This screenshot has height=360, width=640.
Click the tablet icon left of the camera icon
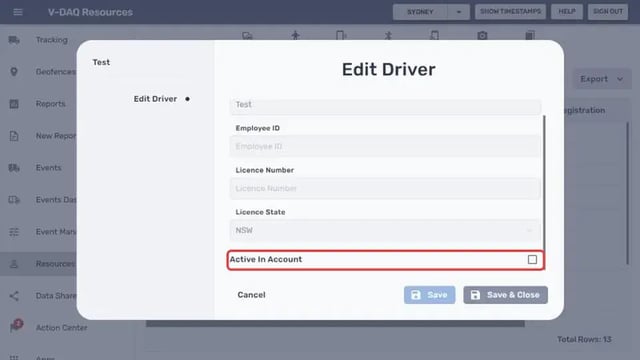point(435,36)
